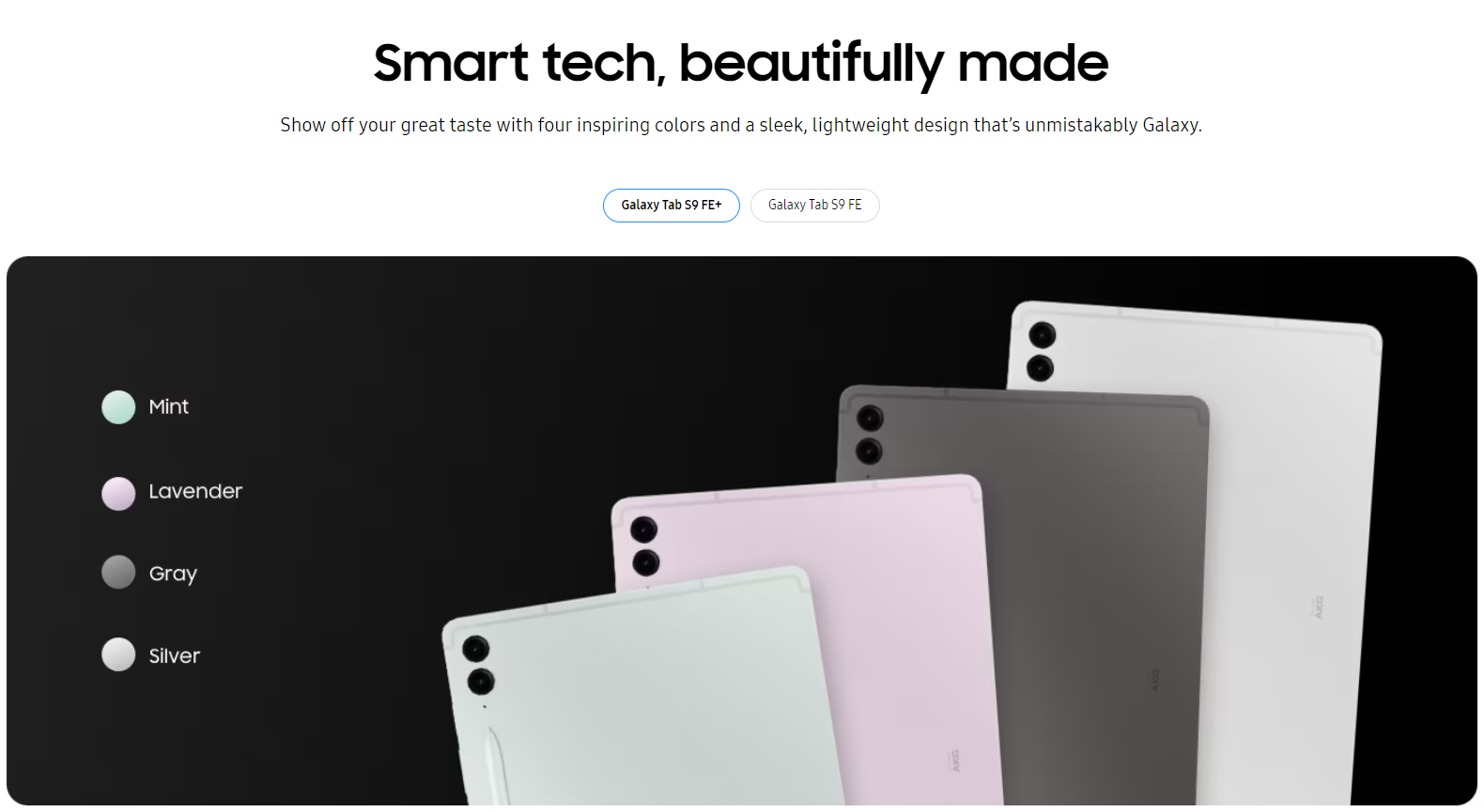Click the S Pen on the mint tablet

pos(498,765)
